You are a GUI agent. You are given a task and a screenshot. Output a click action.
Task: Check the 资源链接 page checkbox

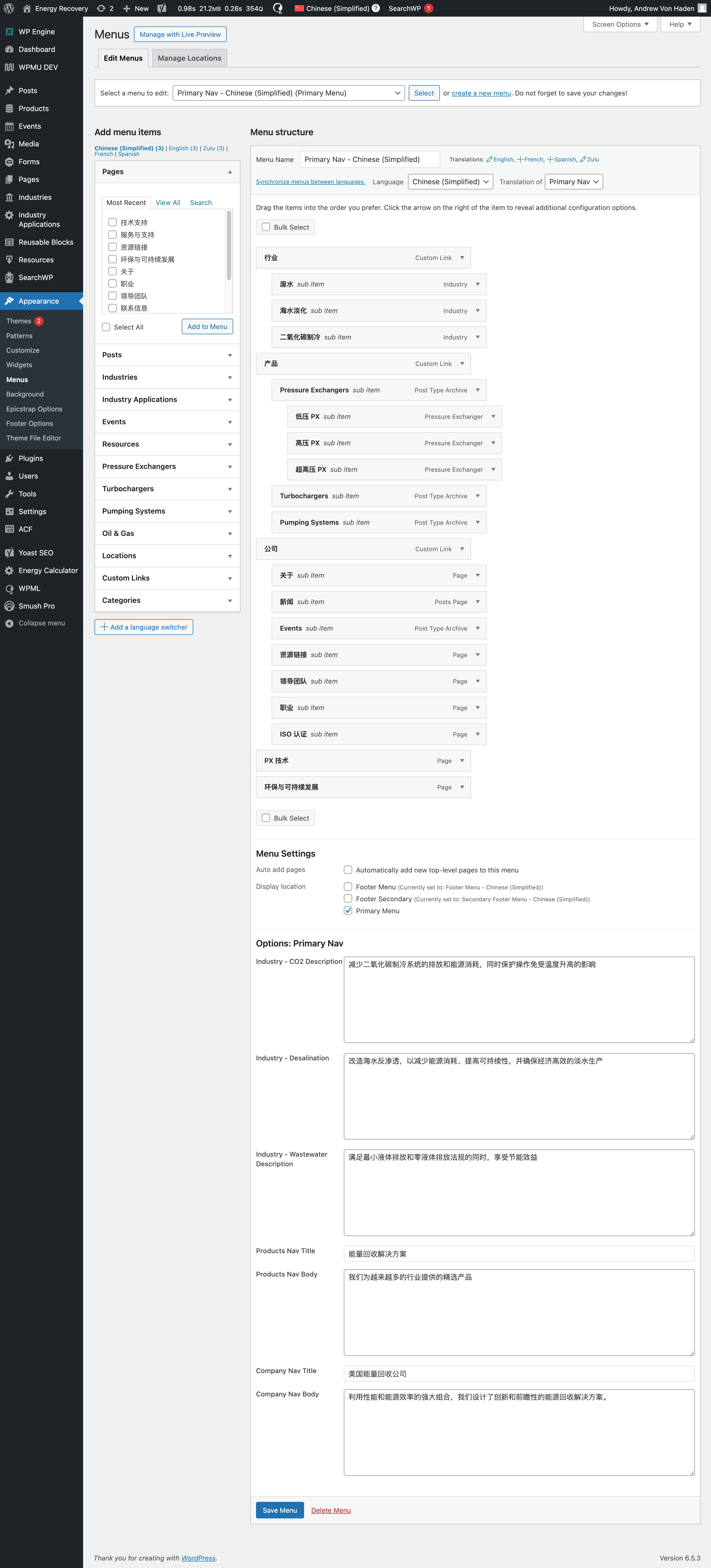pos(112,247)
